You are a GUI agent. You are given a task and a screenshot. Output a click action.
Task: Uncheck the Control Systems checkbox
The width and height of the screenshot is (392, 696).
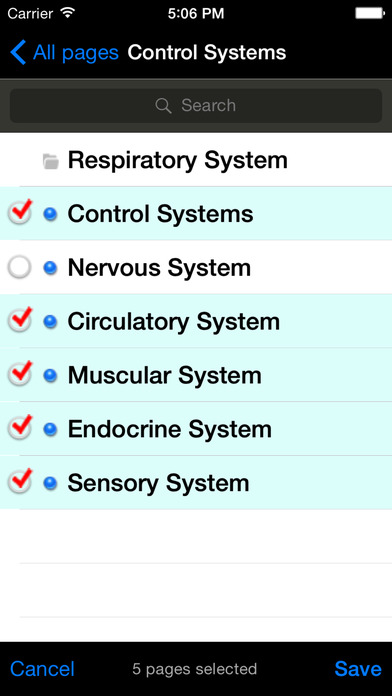click(20, 212)
